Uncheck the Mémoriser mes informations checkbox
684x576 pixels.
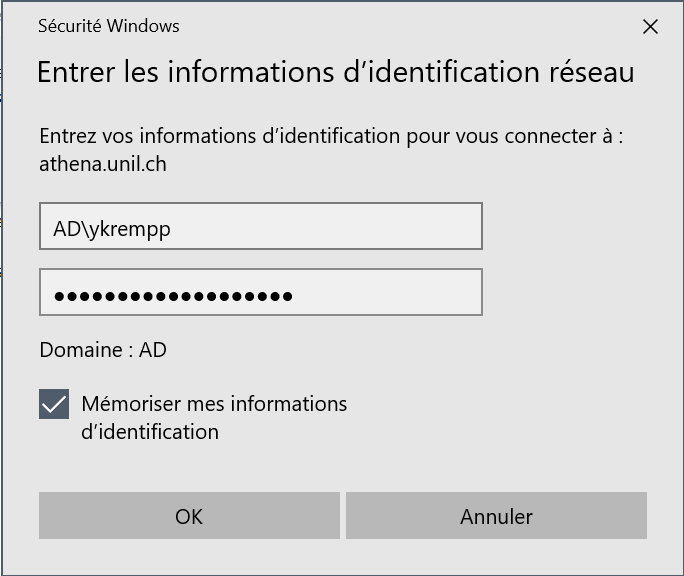pyautogui.click(x=54, y=405)
